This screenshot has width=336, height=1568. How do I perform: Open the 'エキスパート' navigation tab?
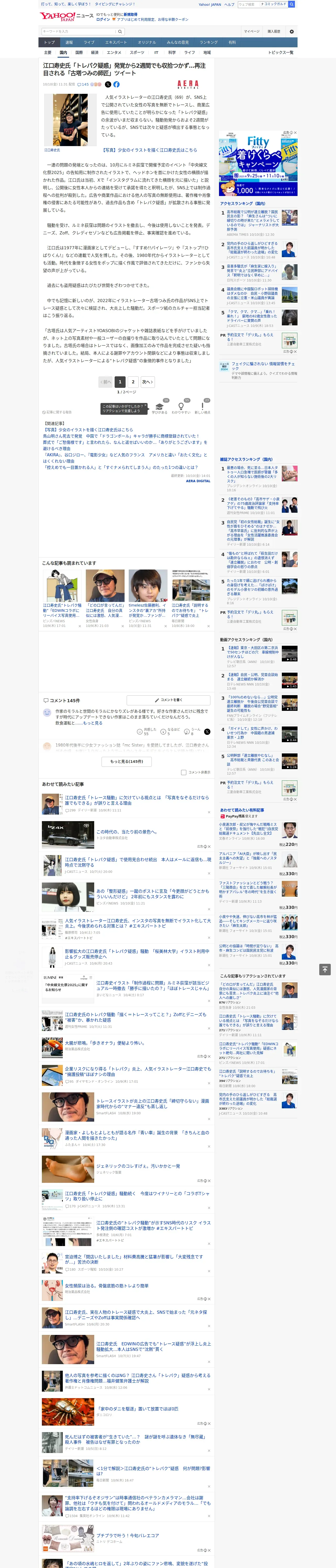(116, 42)
